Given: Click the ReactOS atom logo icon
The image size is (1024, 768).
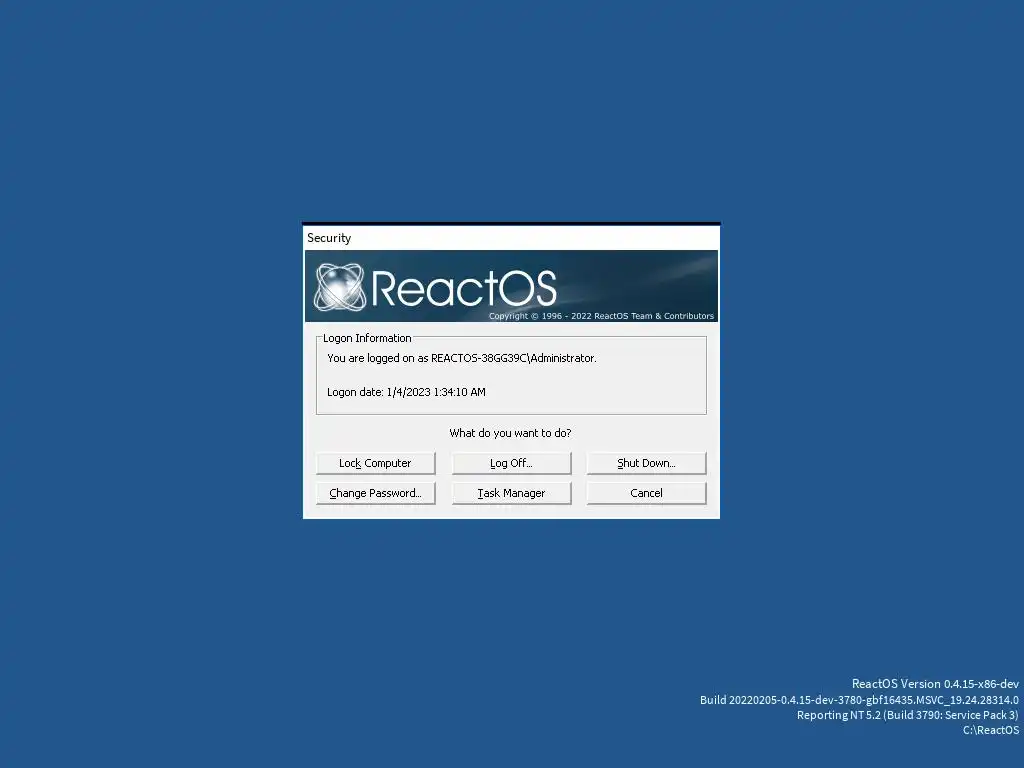Looking at the screenshot, I should (x=340, y=287).
